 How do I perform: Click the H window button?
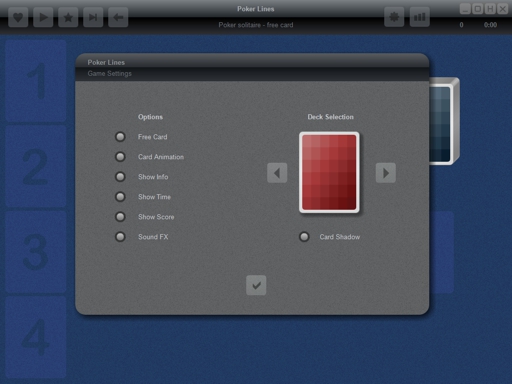coord(490,9)
